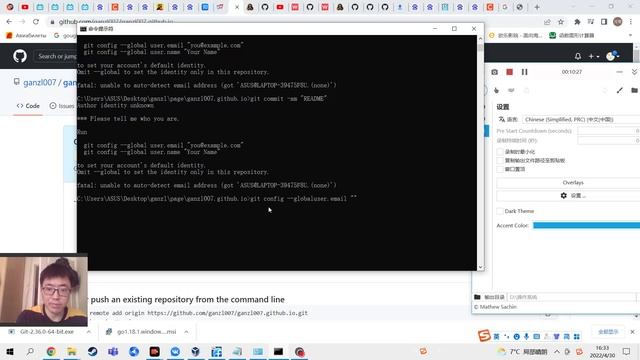Open new Chrome tab with plus
This screenshot has height=360, width=640.
[x=537, y=7]
